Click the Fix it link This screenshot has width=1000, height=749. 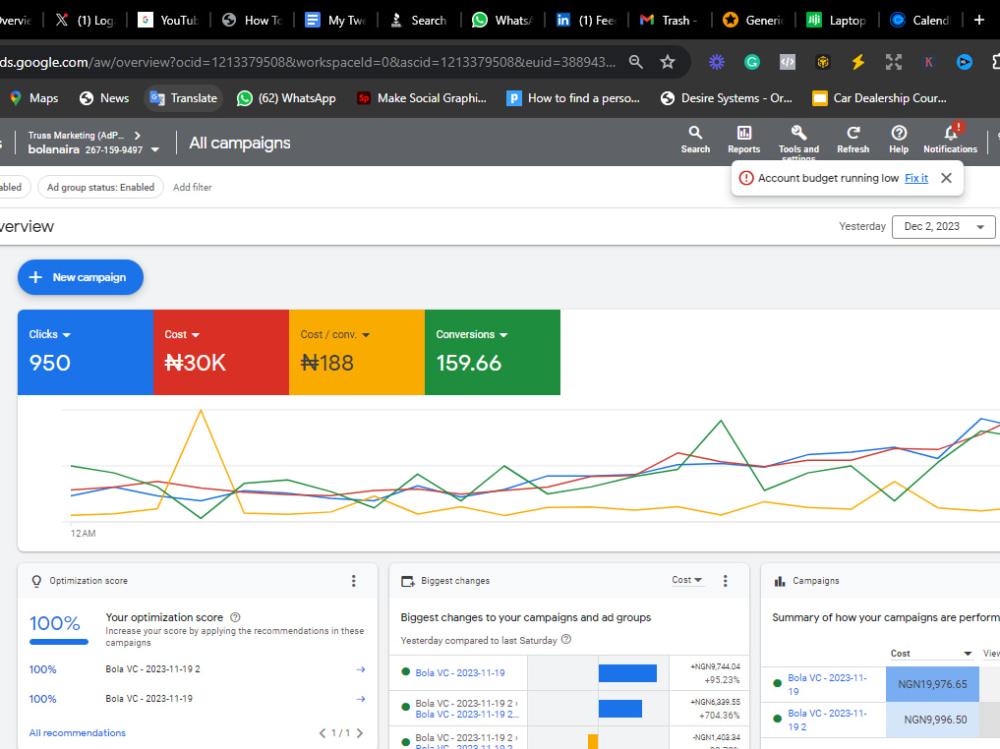pyautogui.click(x=916, y=178)
